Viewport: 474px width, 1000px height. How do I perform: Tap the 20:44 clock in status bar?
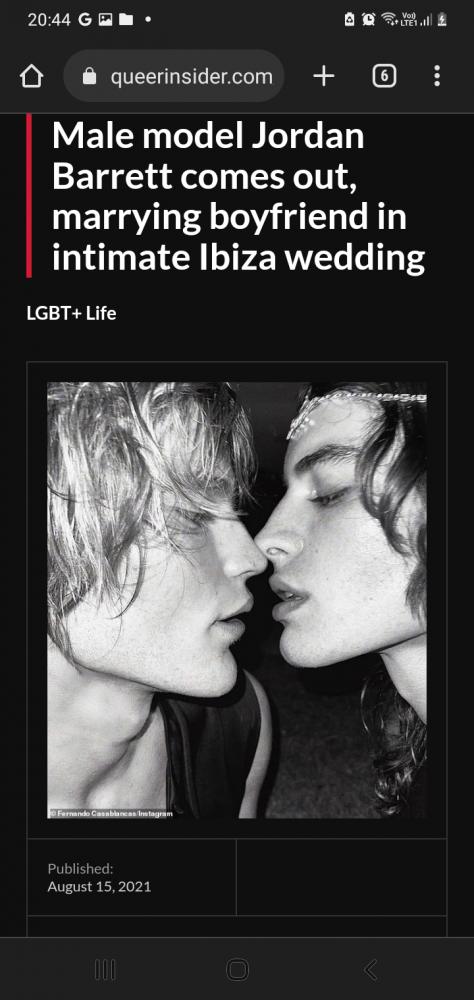coord(48,20)
